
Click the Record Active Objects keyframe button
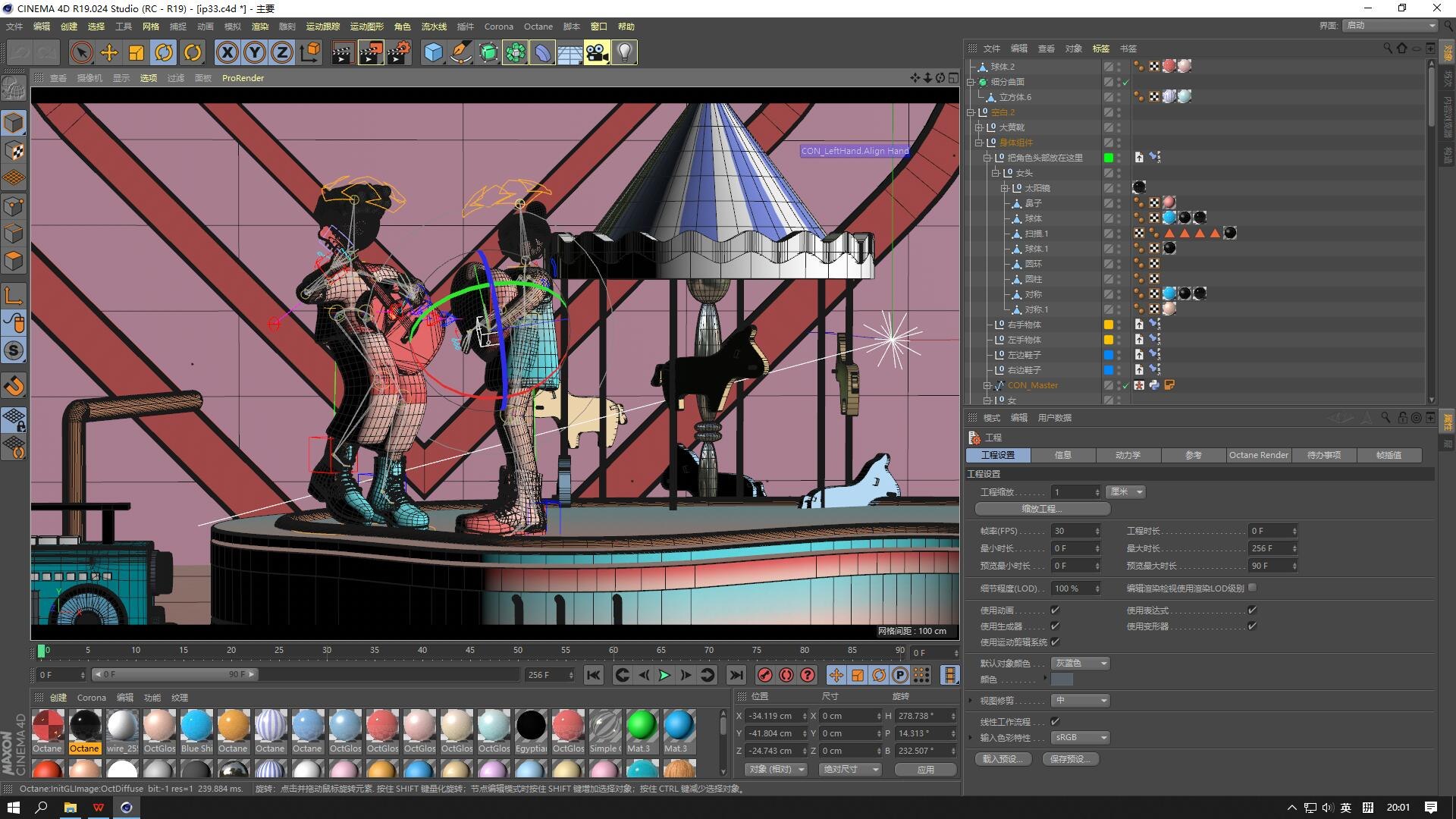click(765, 675)
